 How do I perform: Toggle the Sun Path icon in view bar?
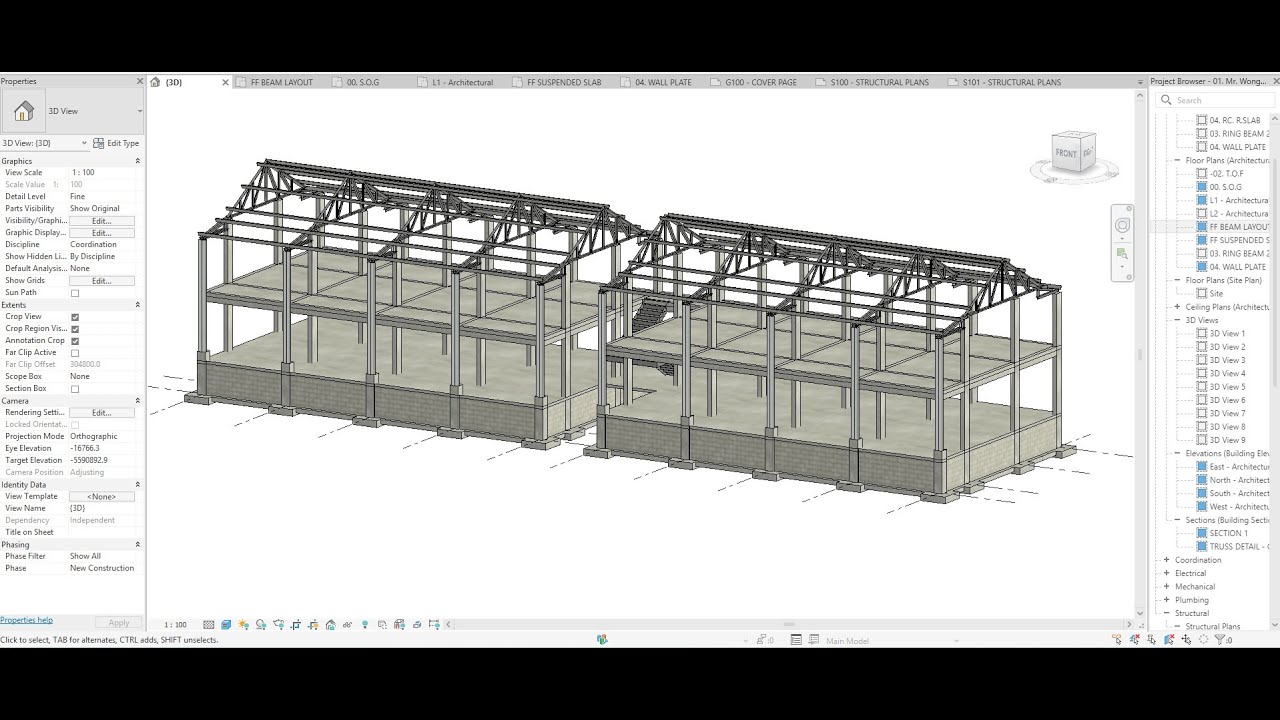(243, 625)
